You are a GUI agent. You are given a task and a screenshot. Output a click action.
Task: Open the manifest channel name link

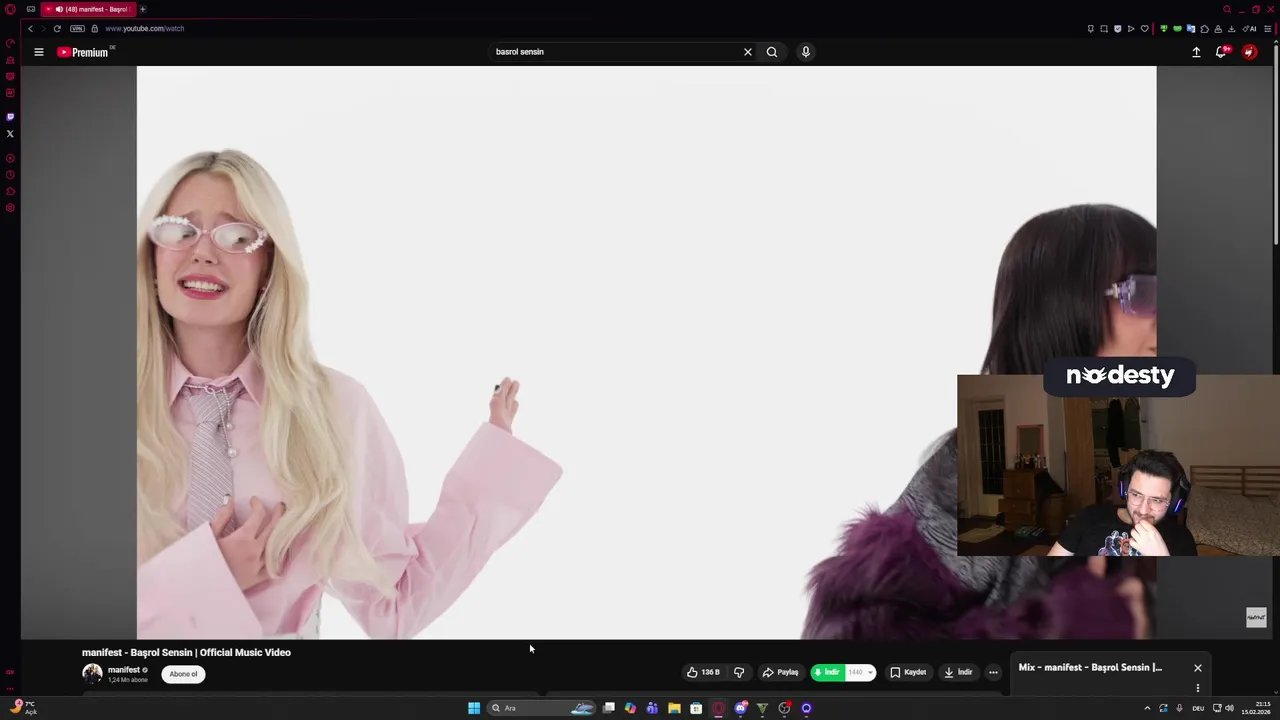[124, 670]
